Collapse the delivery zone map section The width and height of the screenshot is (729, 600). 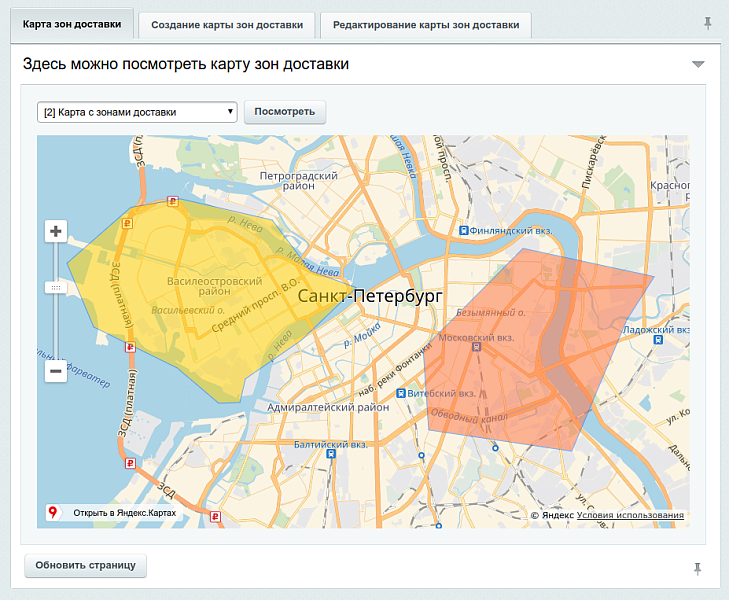(x=698, y=65)
